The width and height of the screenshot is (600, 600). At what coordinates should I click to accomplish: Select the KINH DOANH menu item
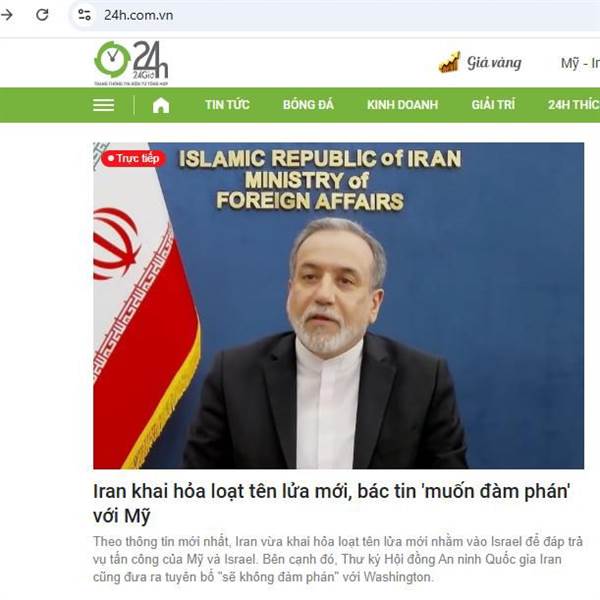click(x=403, y=105)
